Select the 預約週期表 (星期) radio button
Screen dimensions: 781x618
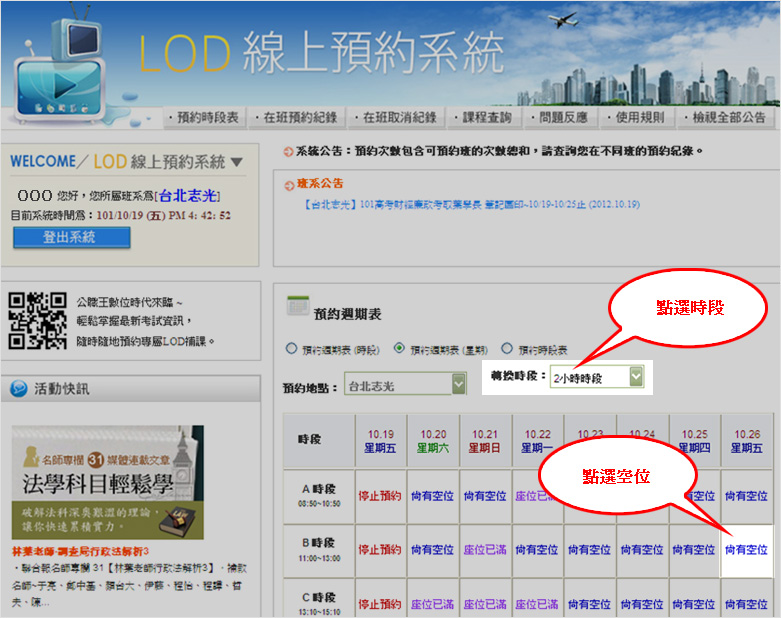tap(399, 348)
